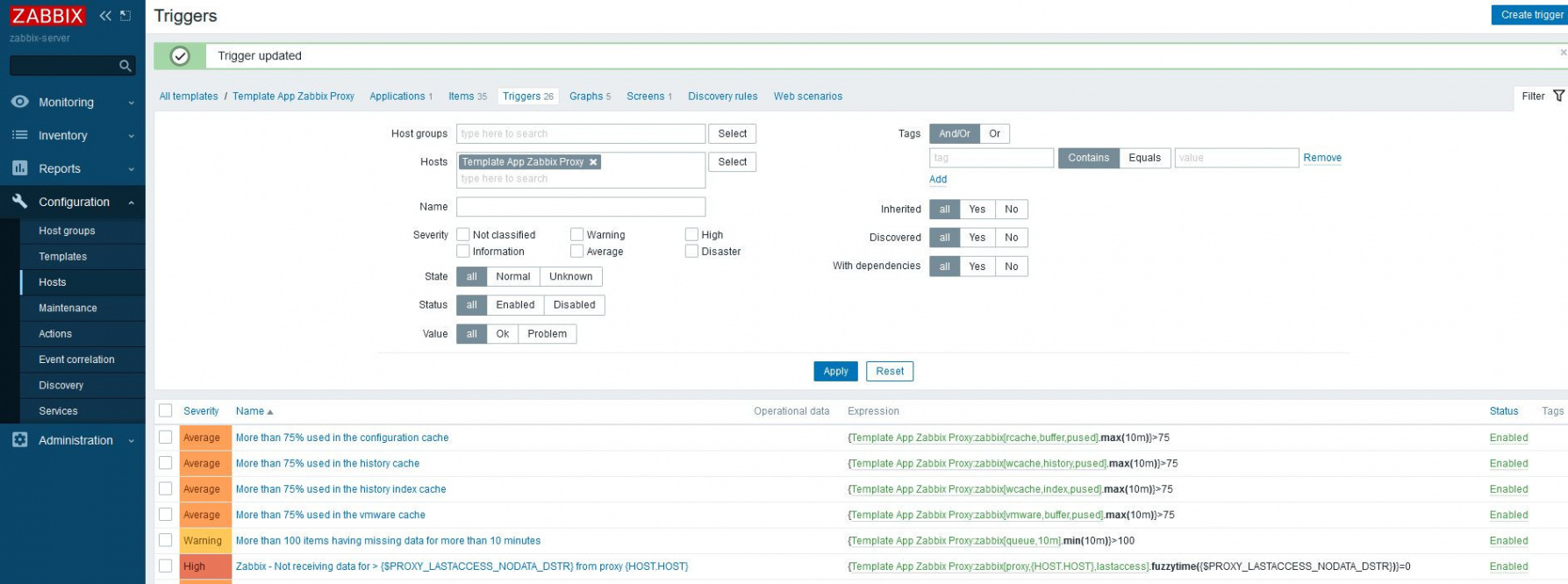
Task: Click the Monitoring eye icon
Action: 19,102
